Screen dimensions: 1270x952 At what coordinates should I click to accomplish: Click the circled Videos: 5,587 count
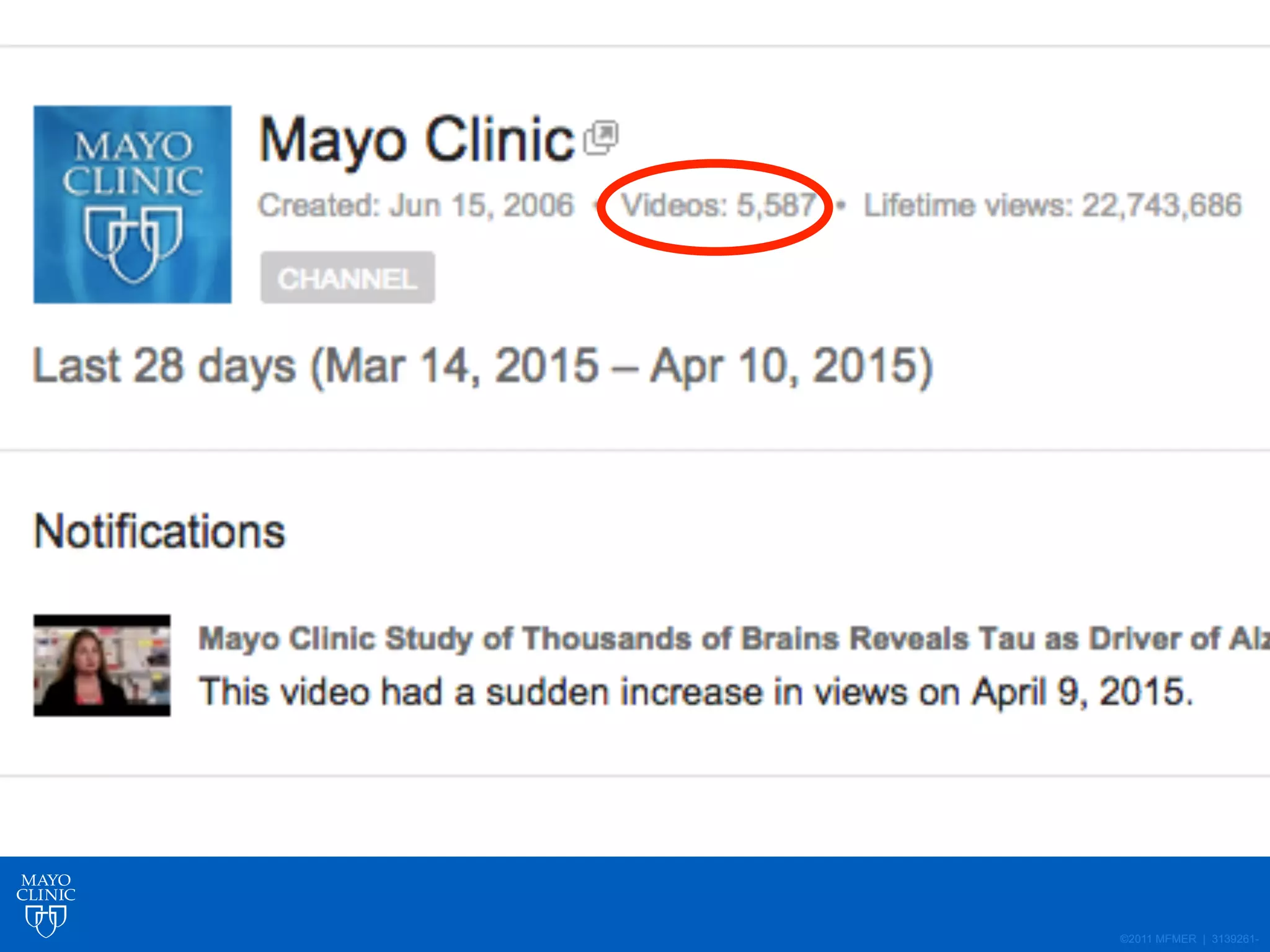click(718, 205)
